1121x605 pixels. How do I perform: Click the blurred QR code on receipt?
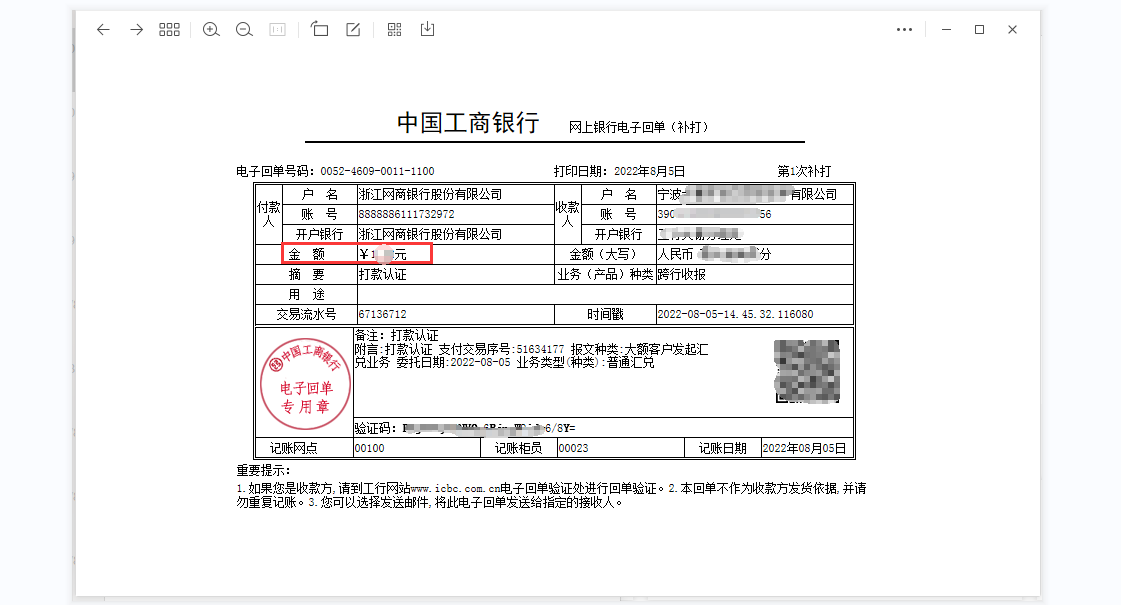click(807, 371)
